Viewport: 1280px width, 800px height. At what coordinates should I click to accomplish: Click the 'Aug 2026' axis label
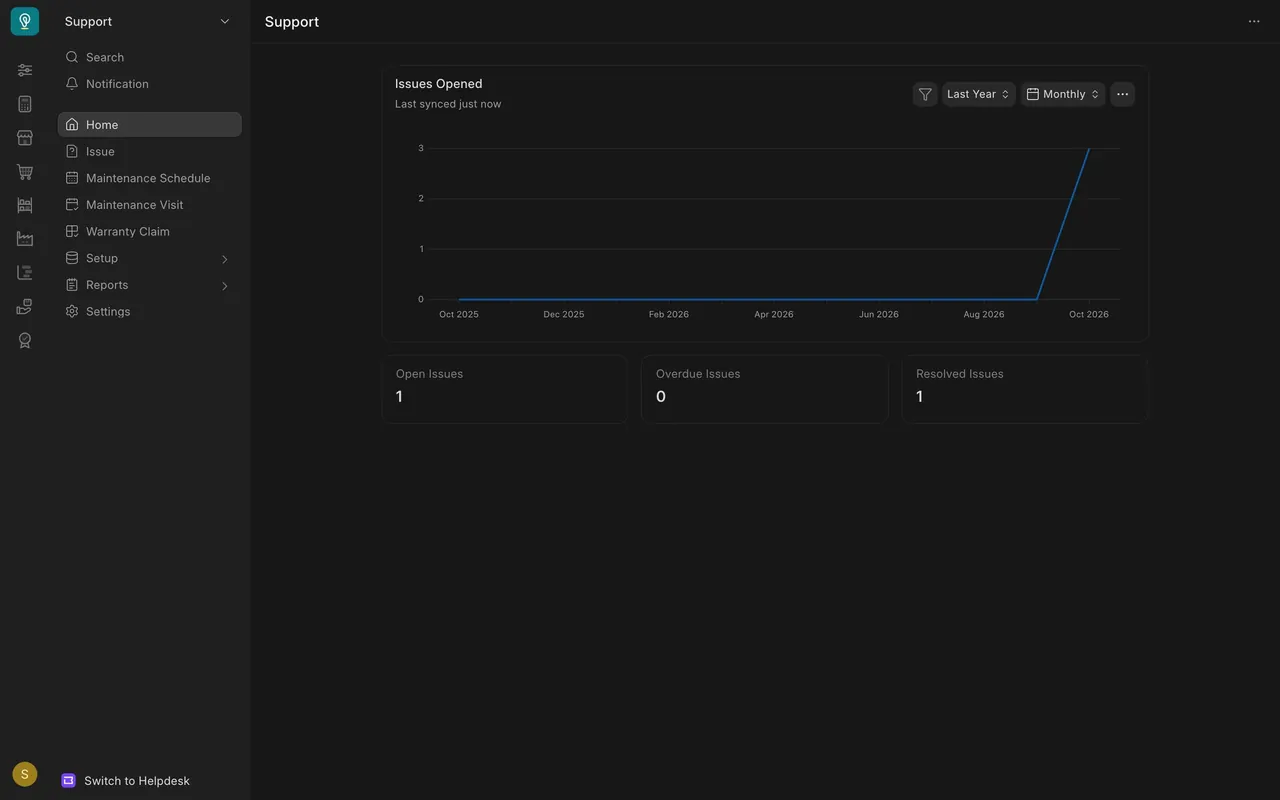coord(984,314)
